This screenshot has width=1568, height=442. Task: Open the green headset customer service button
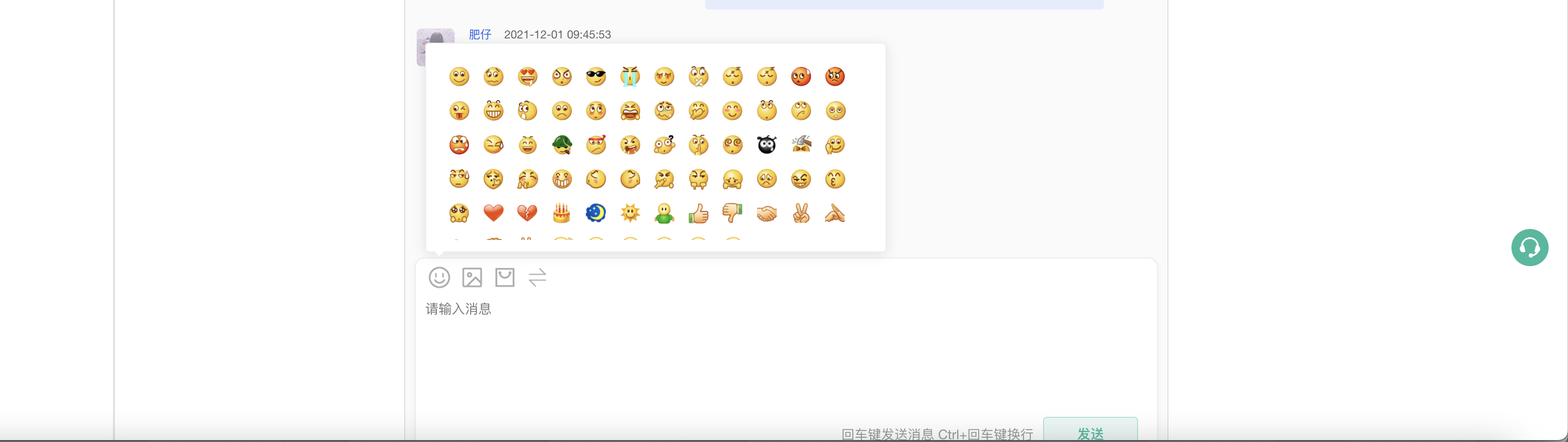(1530, 248)
